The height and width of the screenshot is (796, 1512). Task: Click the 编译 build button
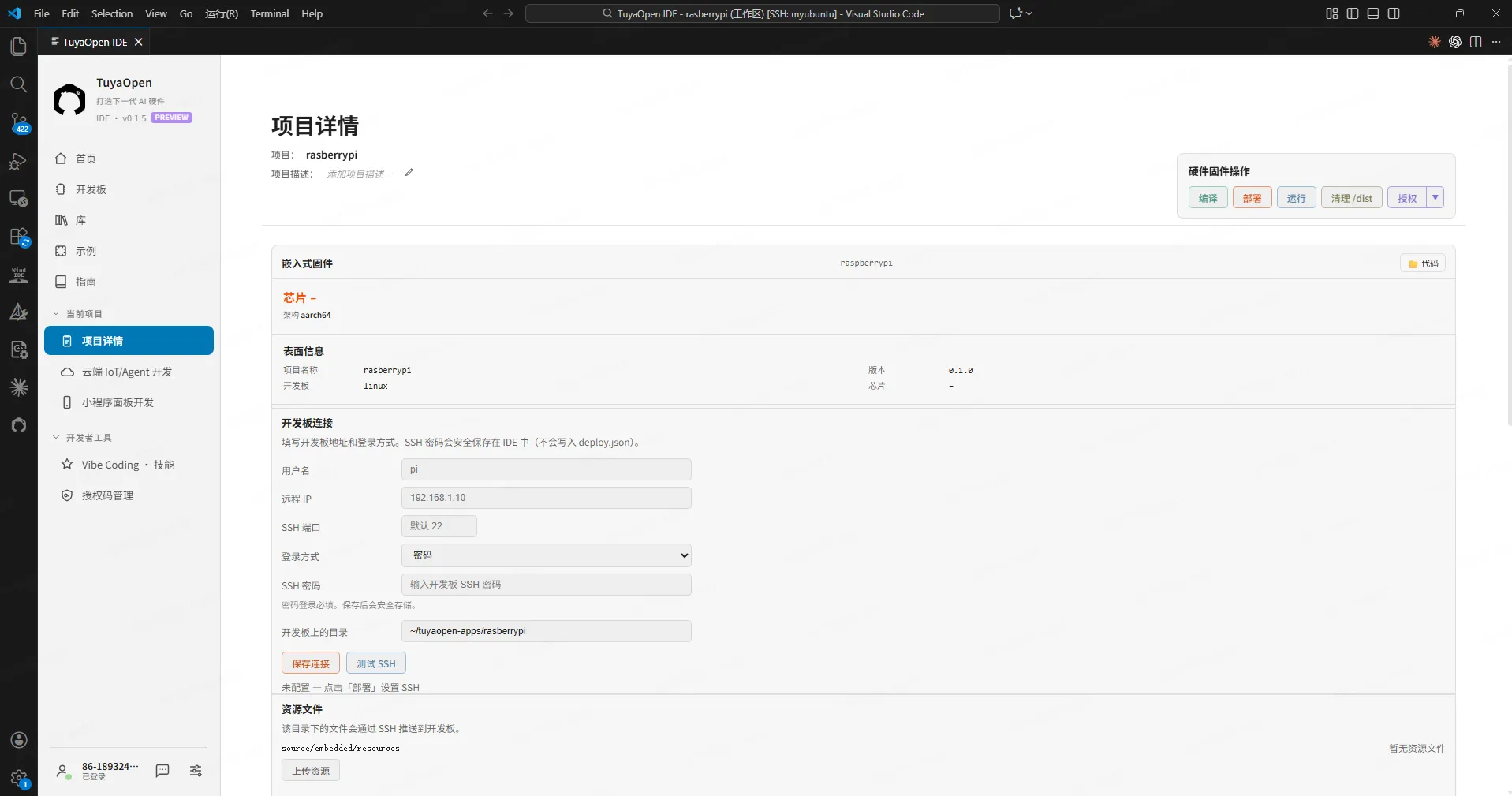[x=1208, y=198]
